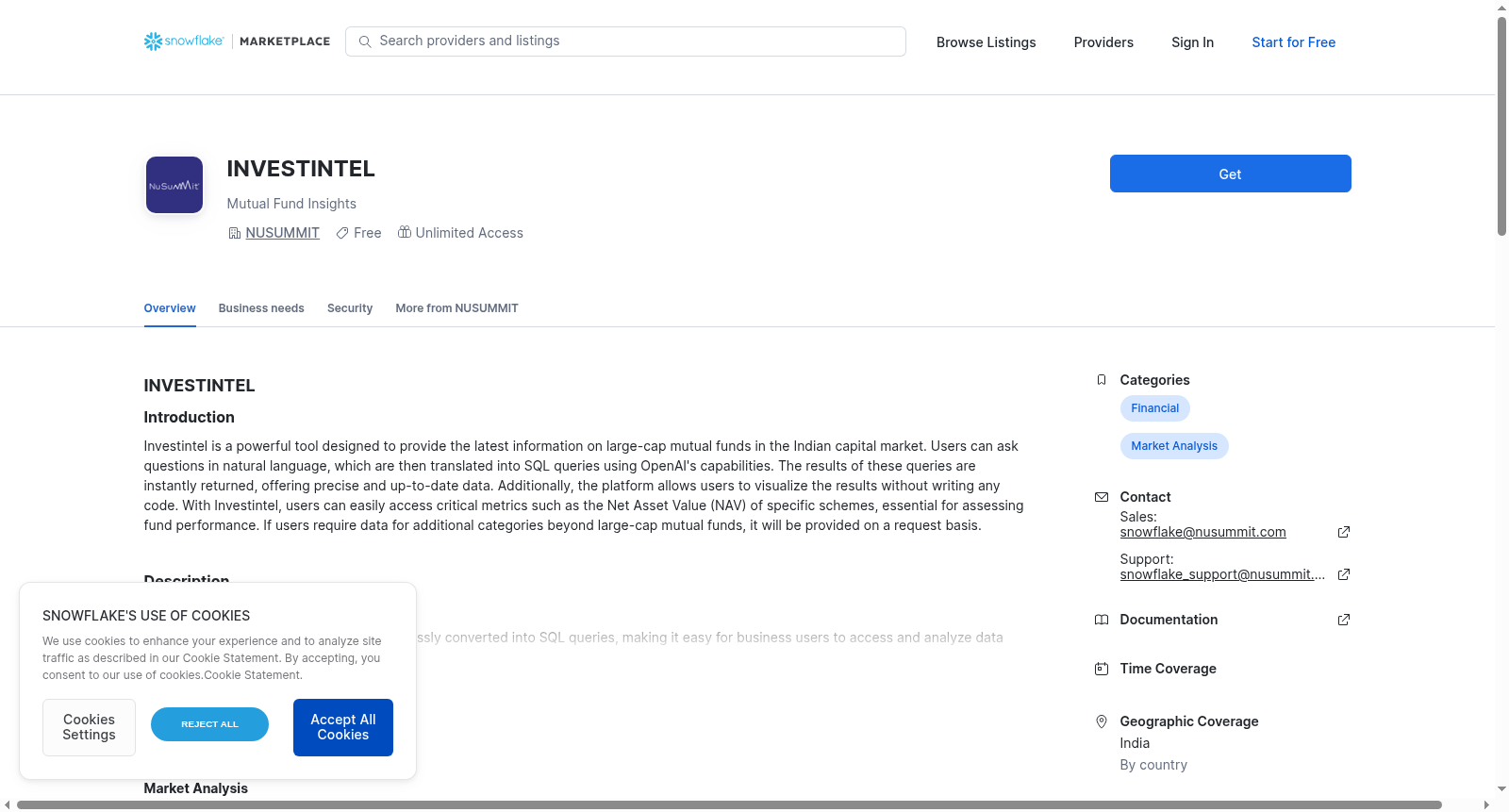Image resolution: width=1509 pixels, height=812 pixels.
Task: Click the book icon beside Documentation
Action: (1101, 620)
